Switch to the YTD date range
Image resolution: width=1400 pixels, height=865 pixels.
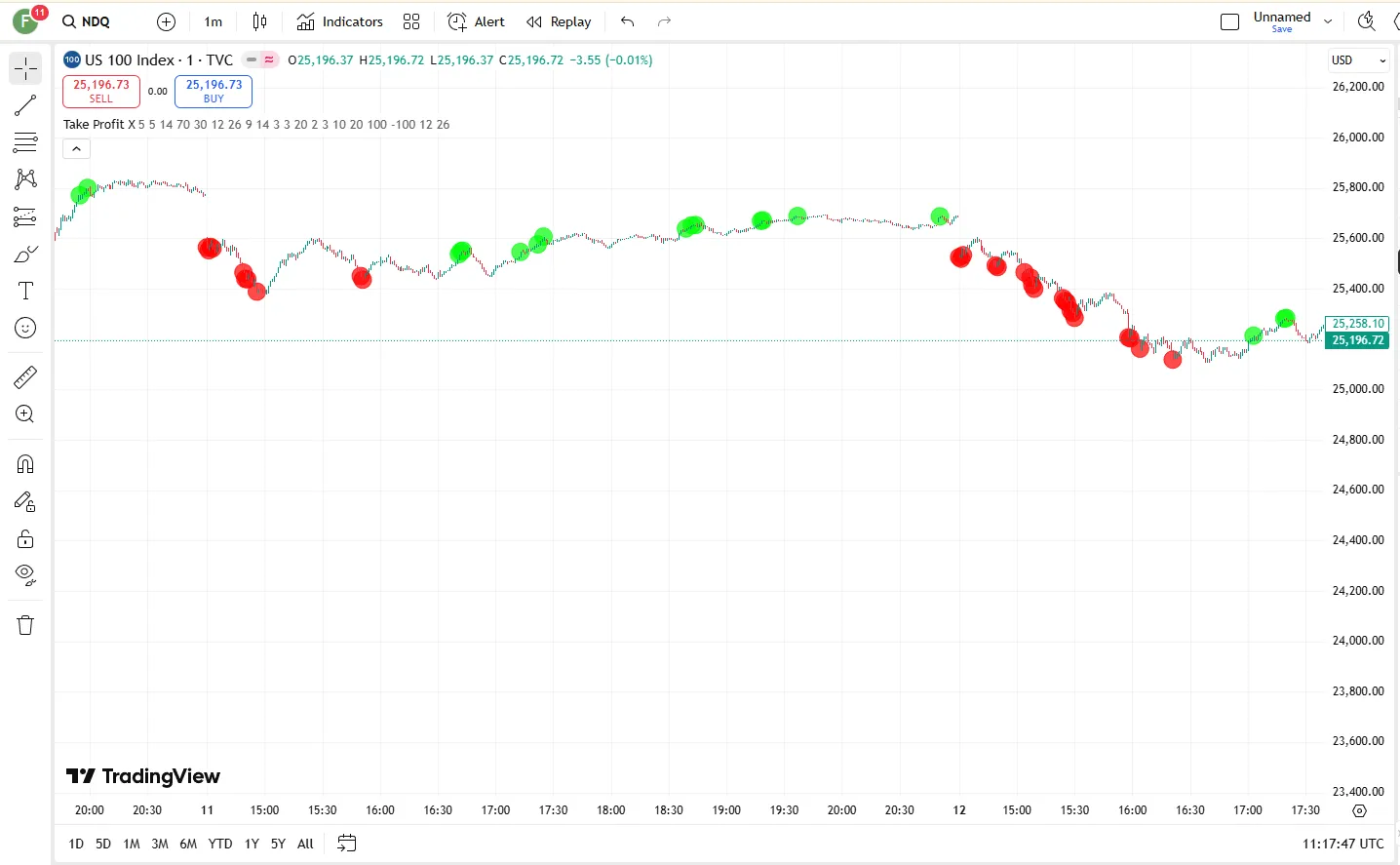(x=220, y=844)
